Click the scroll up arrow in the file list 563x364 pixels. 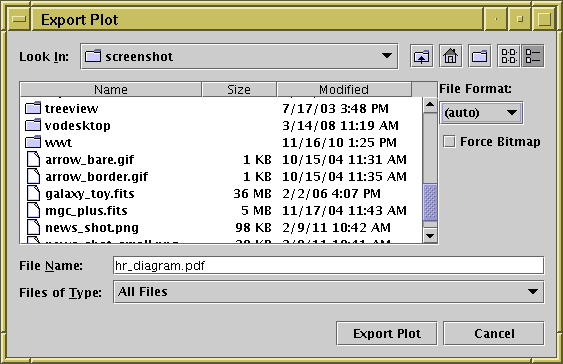[x=430, y=105]
